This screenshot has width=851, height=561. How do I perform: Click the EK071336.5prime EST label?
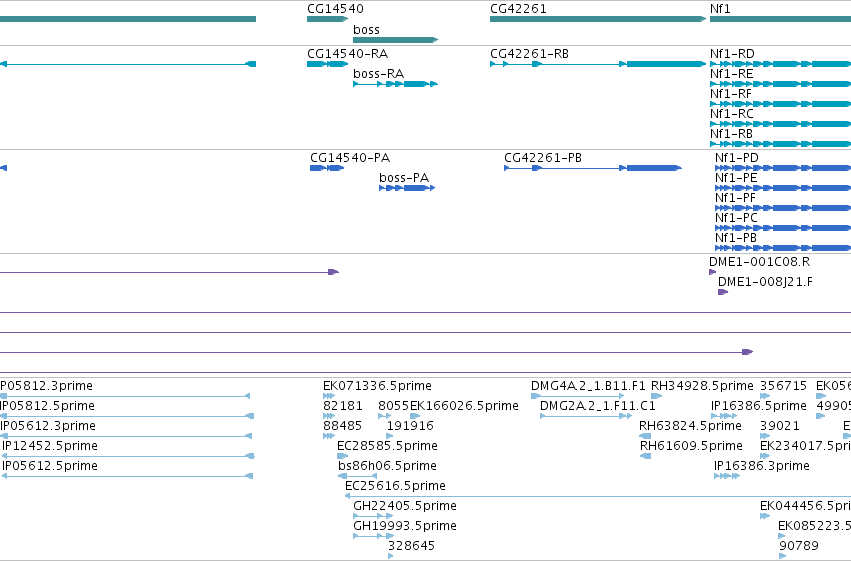(377, 386)
